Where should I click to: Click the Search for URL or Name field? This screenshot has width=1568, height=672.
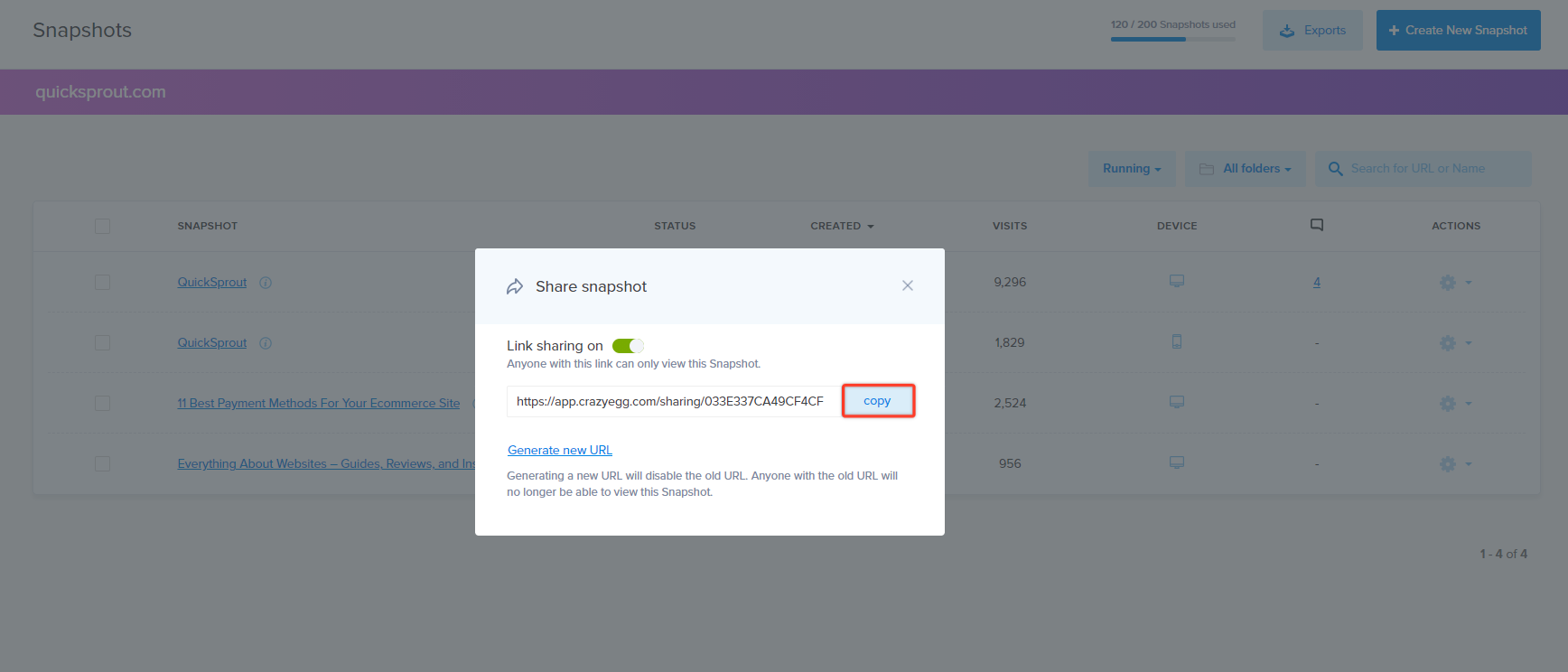point(1423,169)
